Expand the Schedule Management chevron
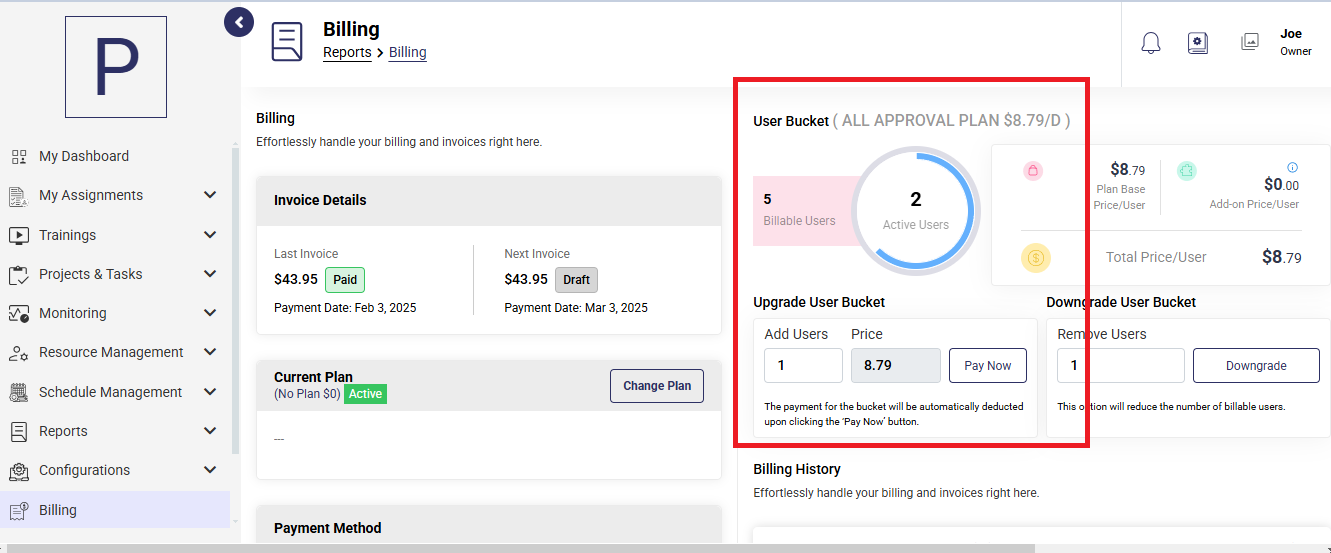Image resolution: width=1331 pixels, height=553 pixels. (210, 392)
